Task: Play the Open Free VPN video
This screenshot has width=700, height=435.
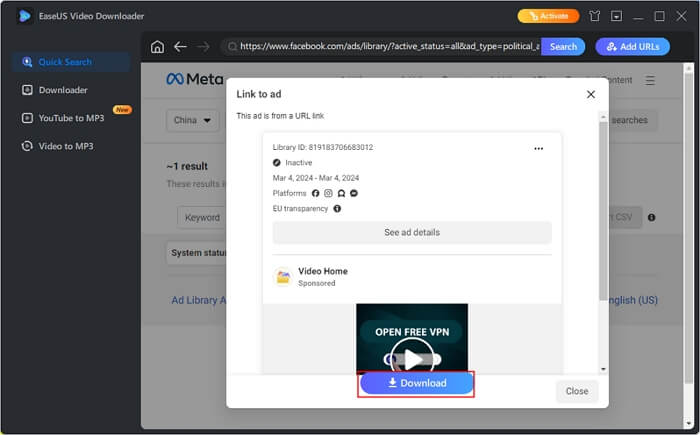Action: coord(412,353)
